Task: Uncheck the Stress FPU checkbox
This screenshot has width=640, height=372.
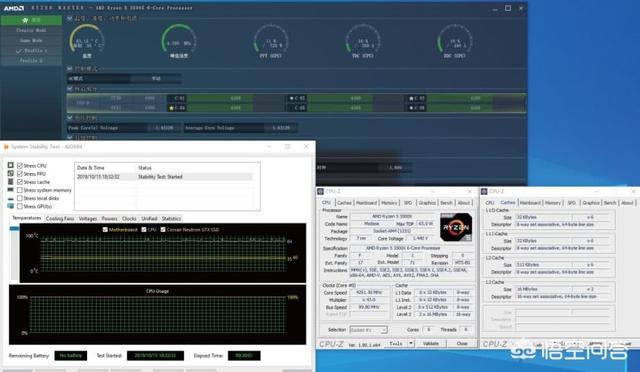Action: (x=20, y=174)
